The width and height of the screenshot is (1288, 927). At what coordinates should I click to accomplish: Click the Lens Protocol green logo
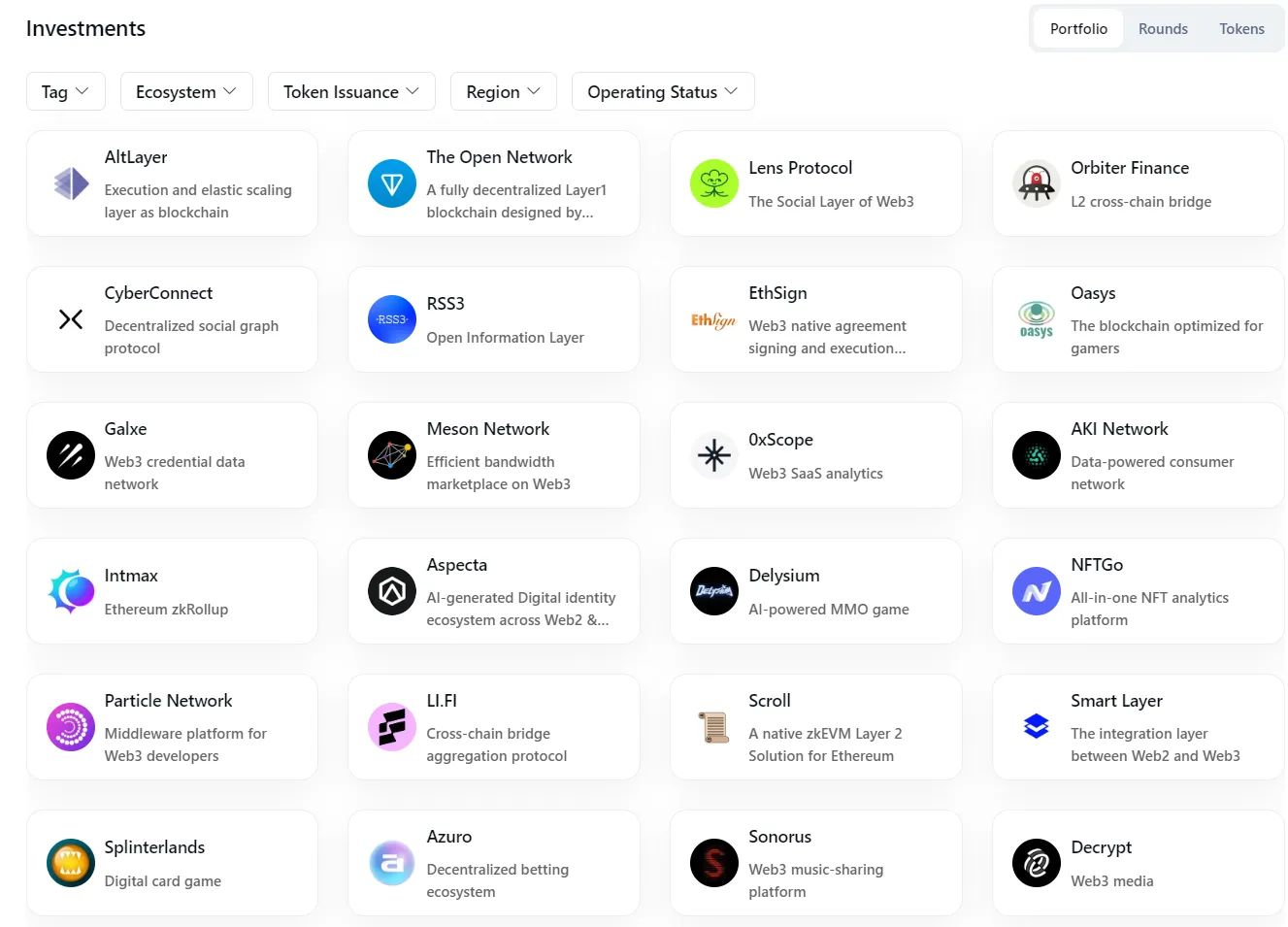(714, 183)
